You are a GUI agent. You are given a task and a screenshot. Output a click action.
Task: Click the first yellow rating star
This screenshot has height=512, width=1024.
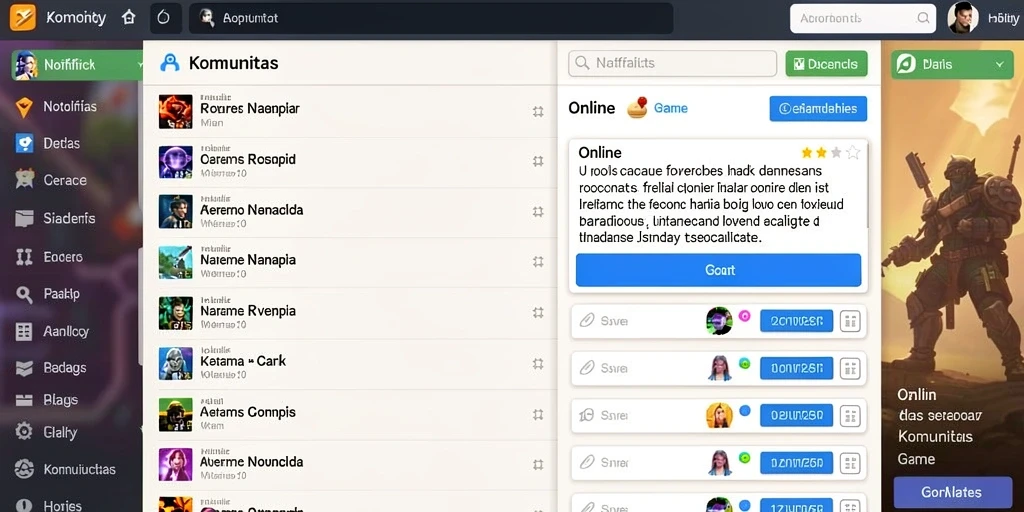pos(807,153)
